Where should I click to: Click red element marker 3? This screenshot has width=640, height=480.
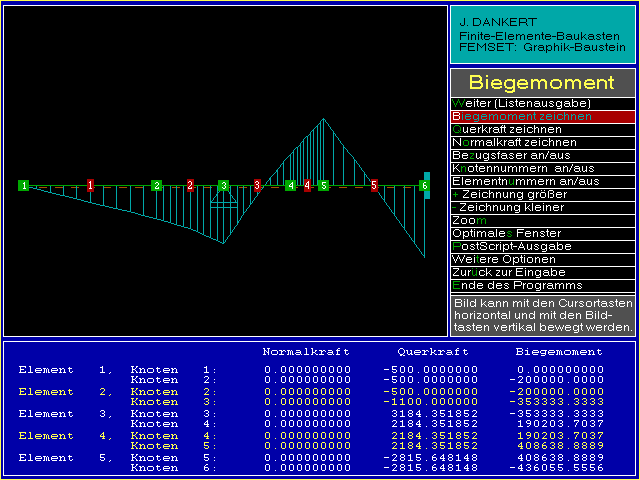coord(257,185)
